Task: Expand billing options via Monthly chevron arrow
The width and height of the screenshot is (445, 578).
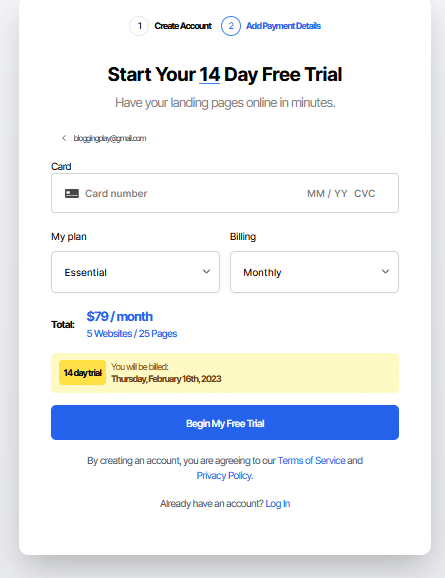Action: pyautogui.click(x=385, y=272)
